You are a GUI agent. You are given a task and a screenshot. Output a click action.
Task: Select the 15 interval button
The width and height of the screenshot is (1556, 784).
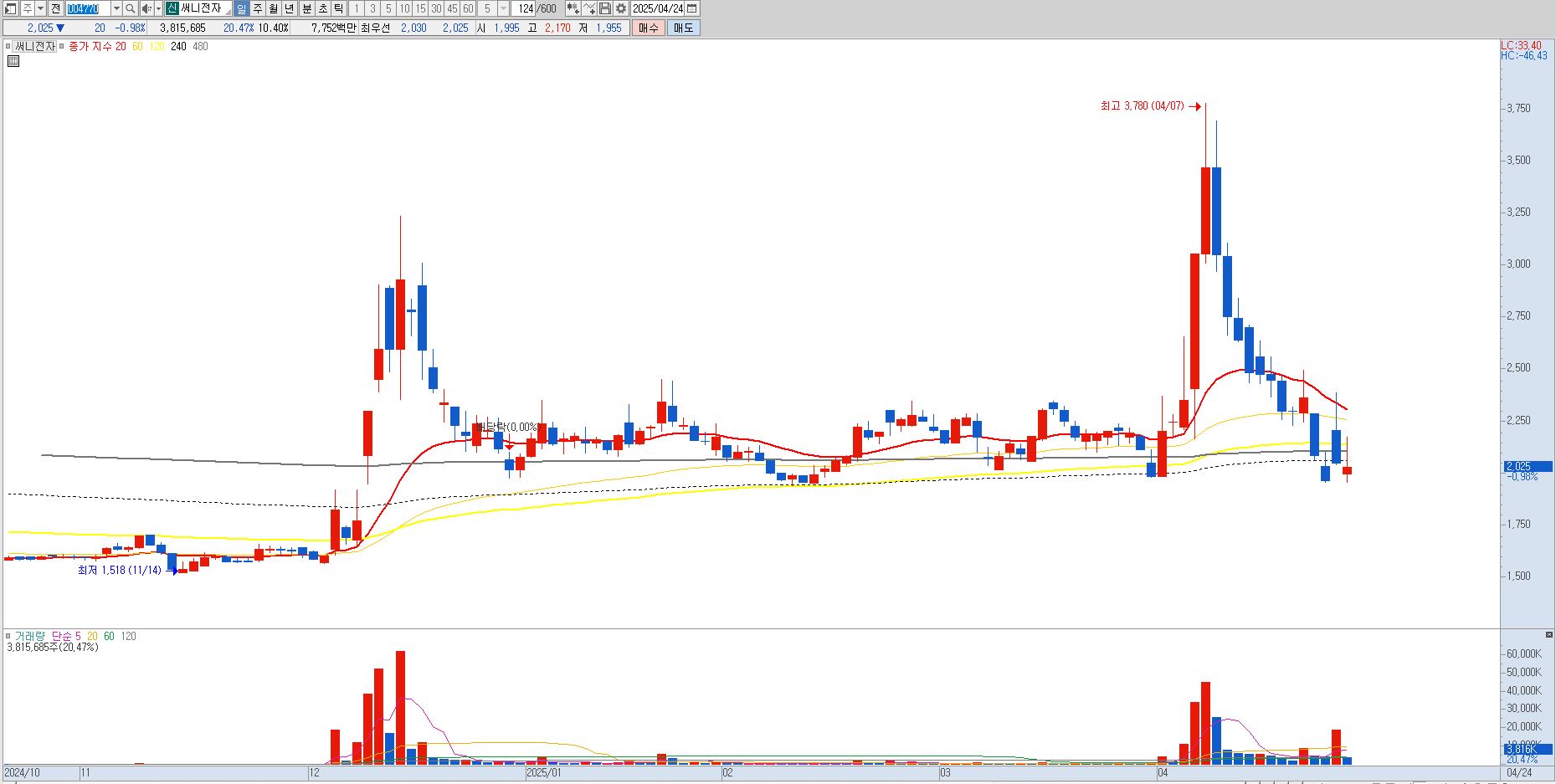point(420,8)
